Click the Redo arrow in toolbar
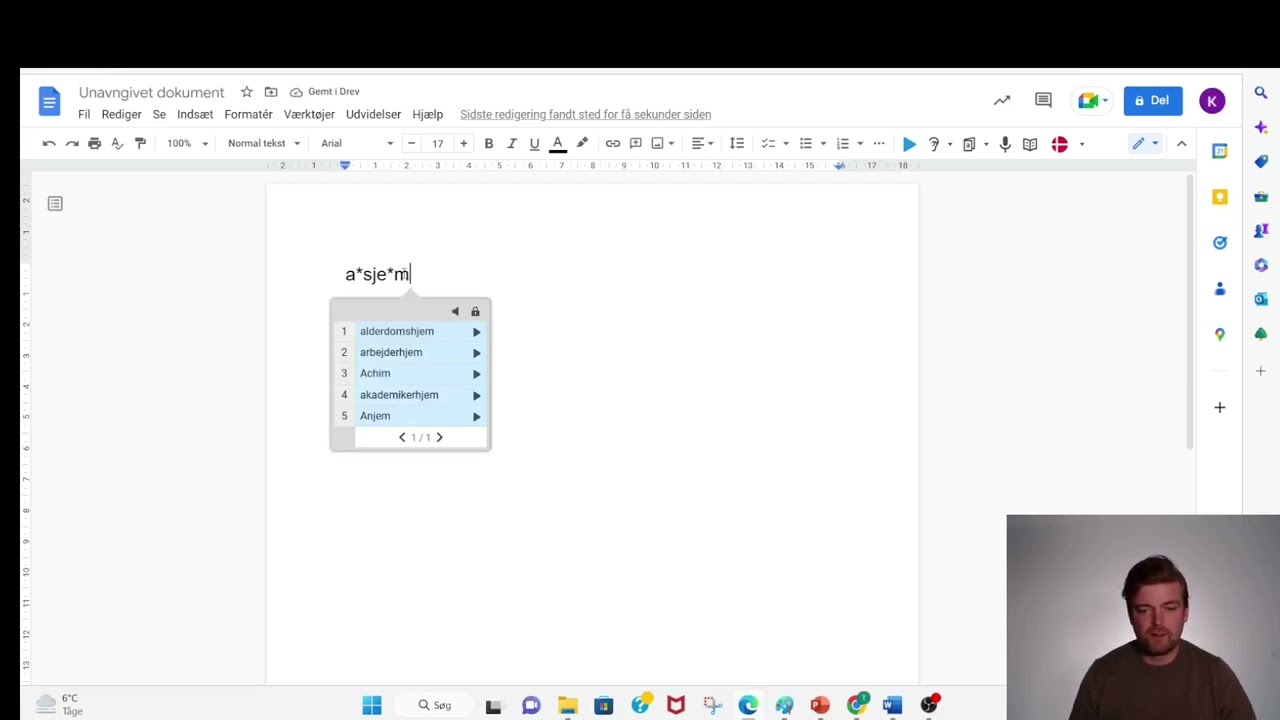 point(72,144)
